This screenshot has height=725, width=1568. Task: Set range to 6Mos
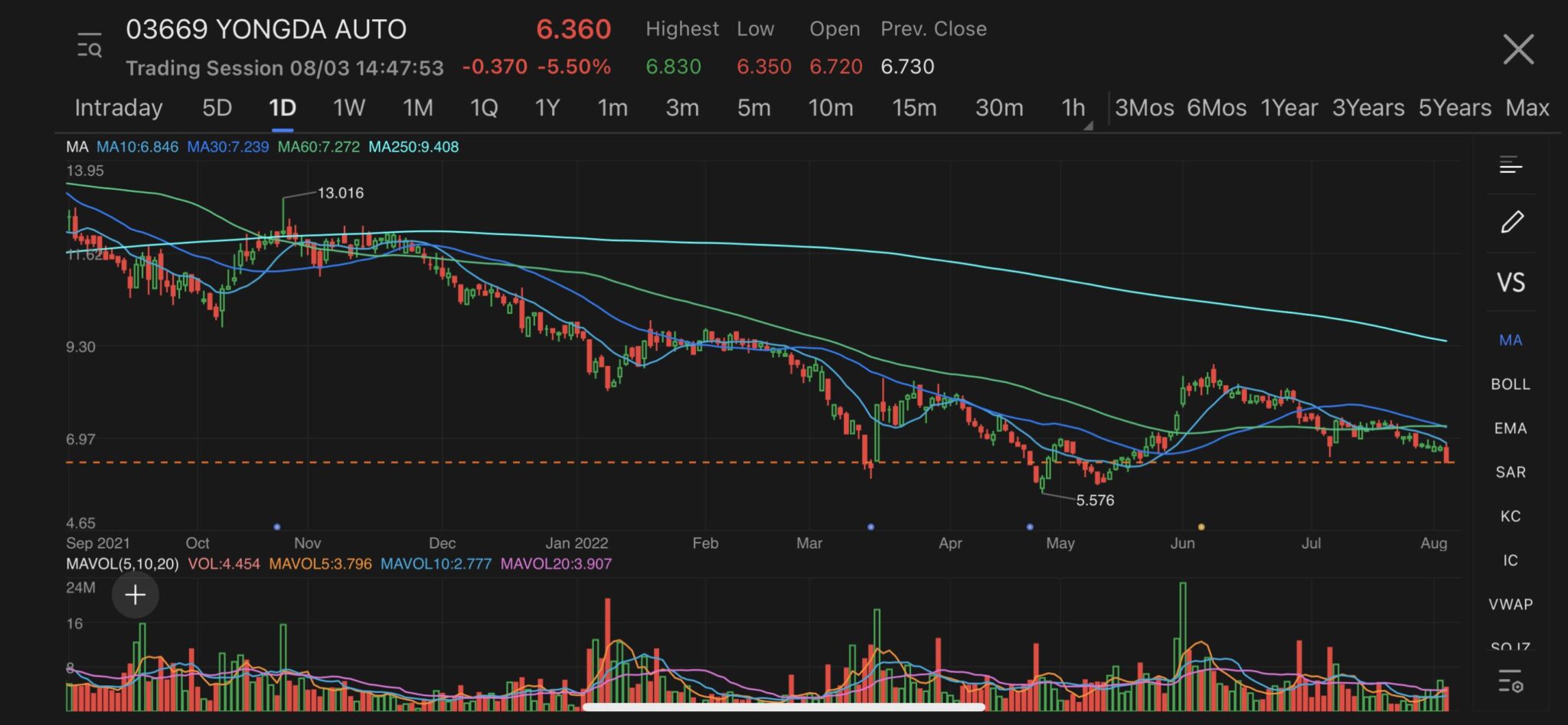[1217, 107]
